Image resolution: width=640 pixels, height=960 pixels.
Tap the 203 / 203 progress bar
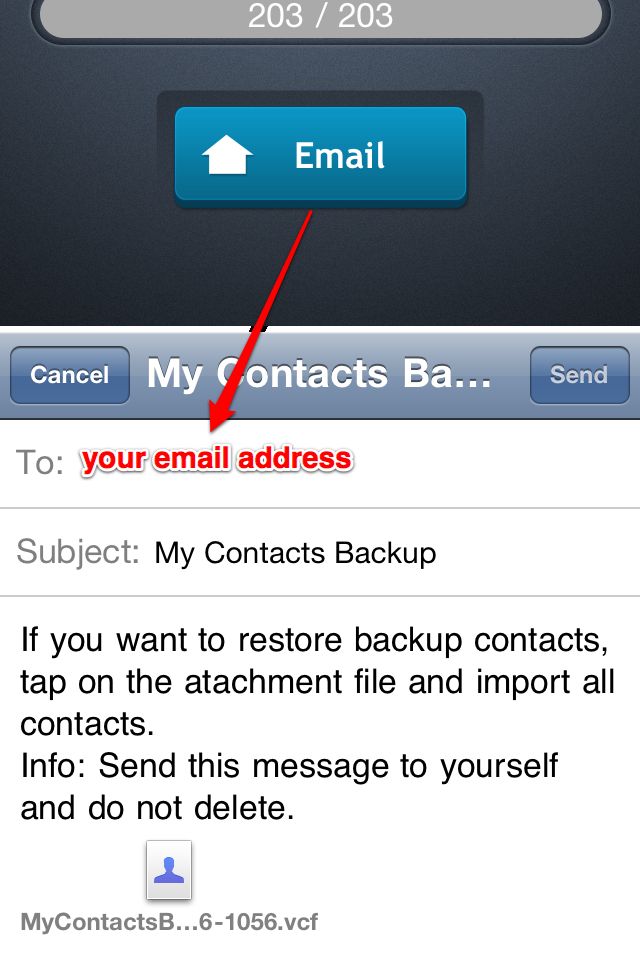pos(320,16)
